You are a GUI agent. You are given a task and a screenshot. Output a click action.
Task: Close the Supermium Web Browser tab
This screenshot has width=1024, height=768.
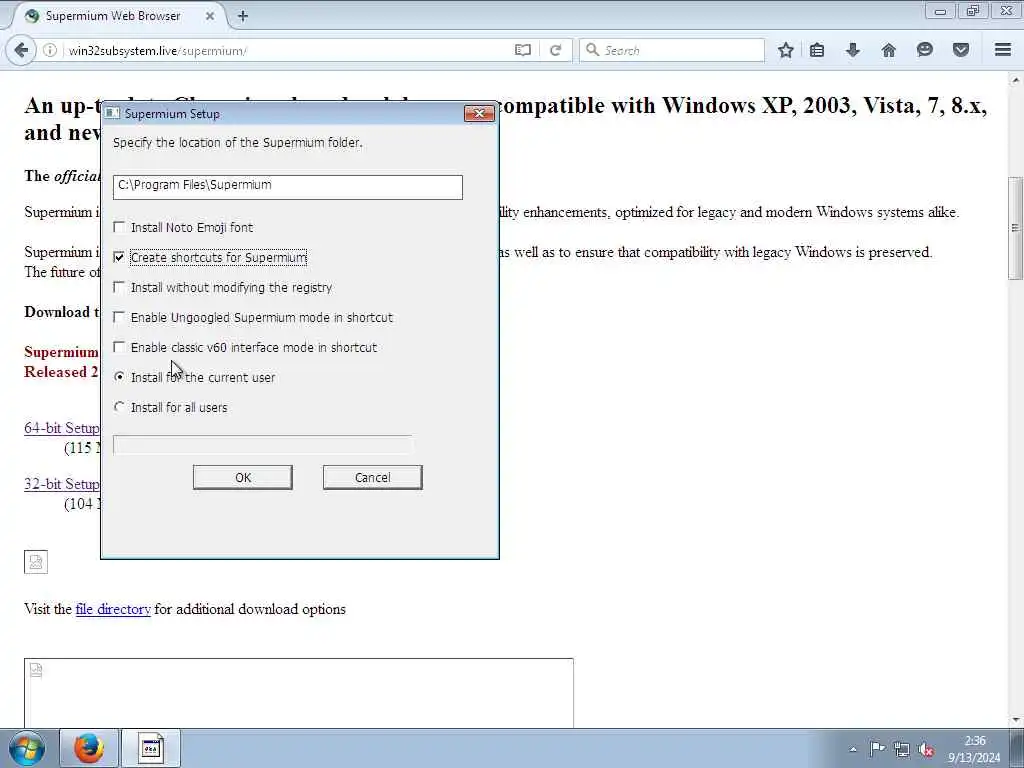pyautogui.click(x=210, y=16)
